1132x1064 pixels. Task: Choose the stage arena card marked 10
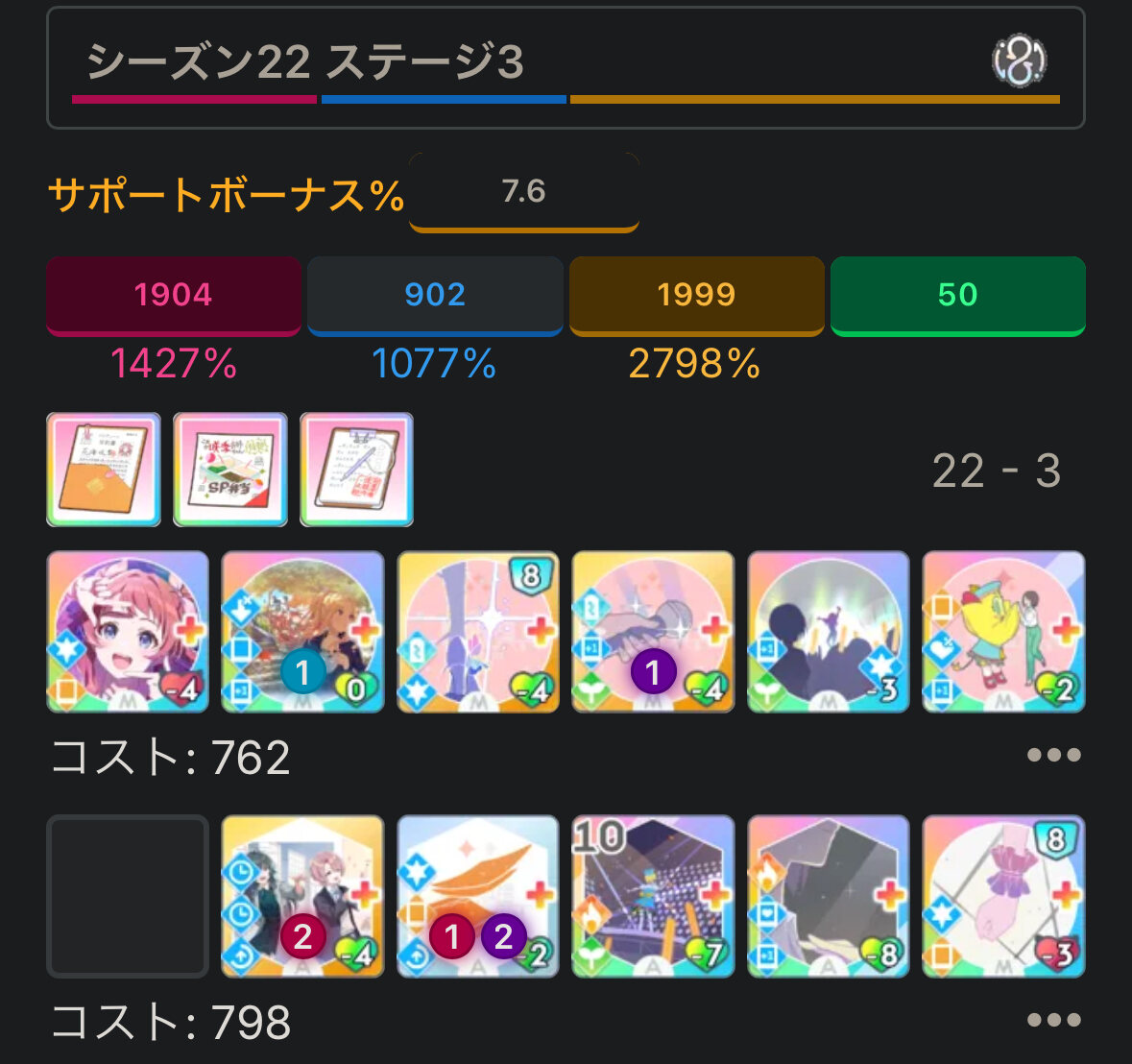[x=653, y=897]
